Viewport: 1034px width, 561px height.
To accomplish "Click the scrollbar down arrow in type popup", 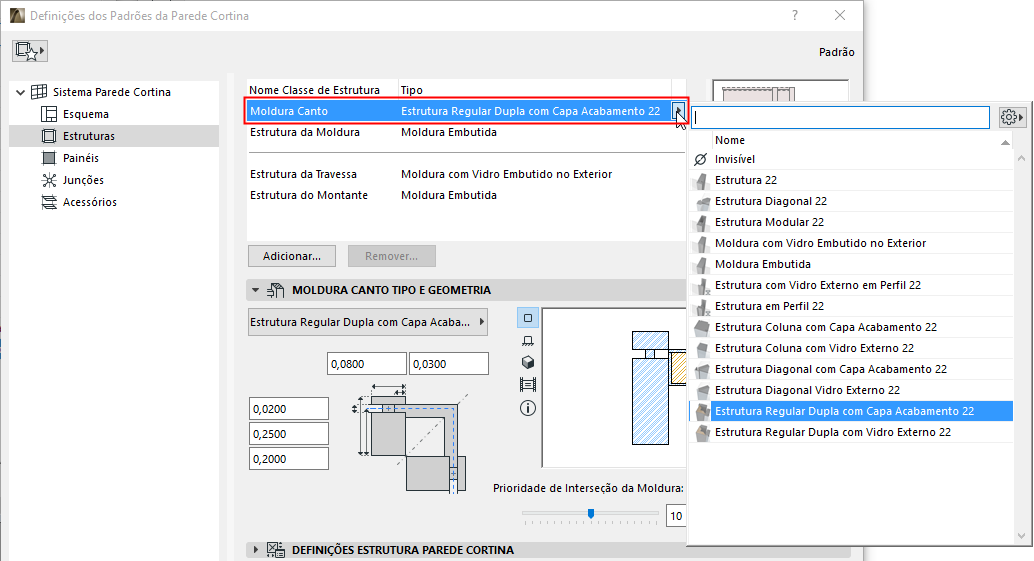I will click(x=1021, y=536).
